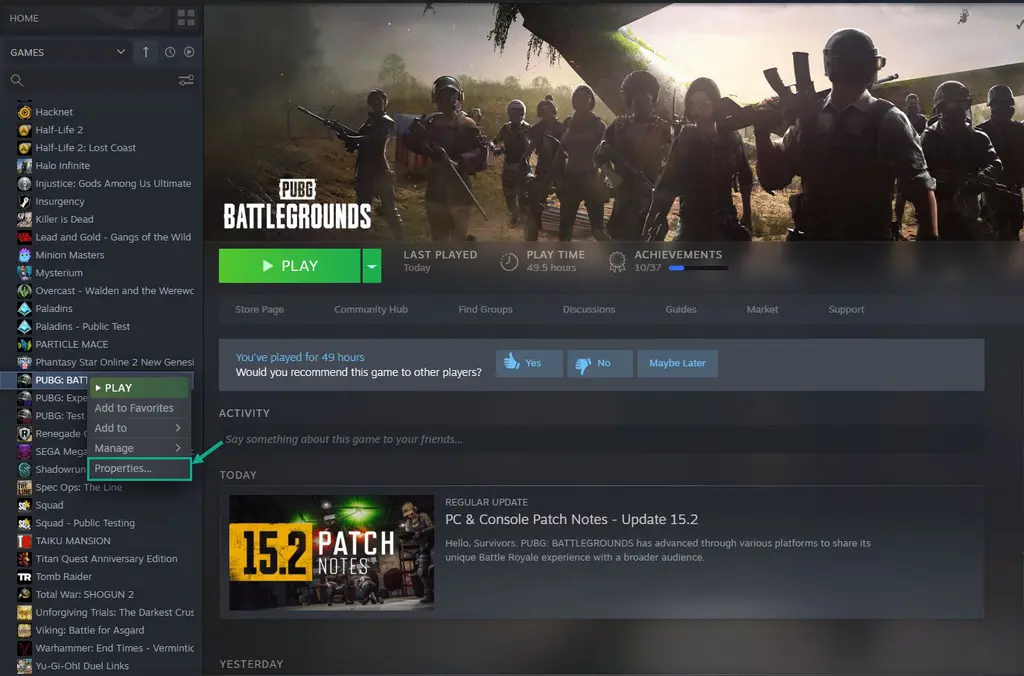Open the 15.2 Patch Notes thumbnail
The height and width of the screenshot is (676, 1024).
click(332, 553)
